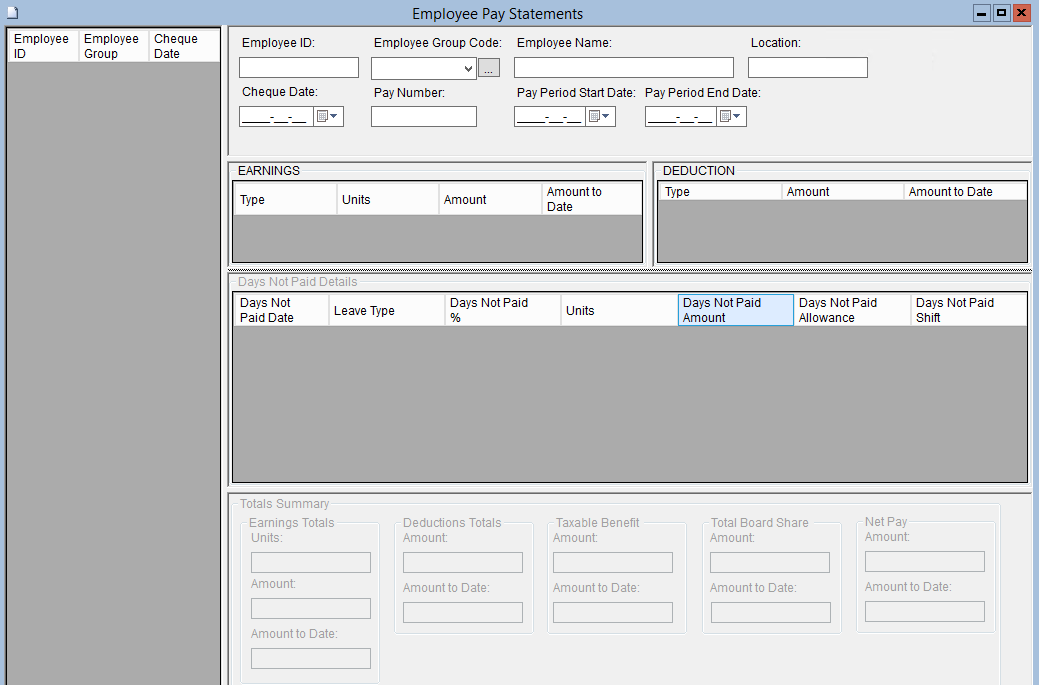Click the Employee ID input field
This screenshot has height=685, width=1039.
[298, 68]
